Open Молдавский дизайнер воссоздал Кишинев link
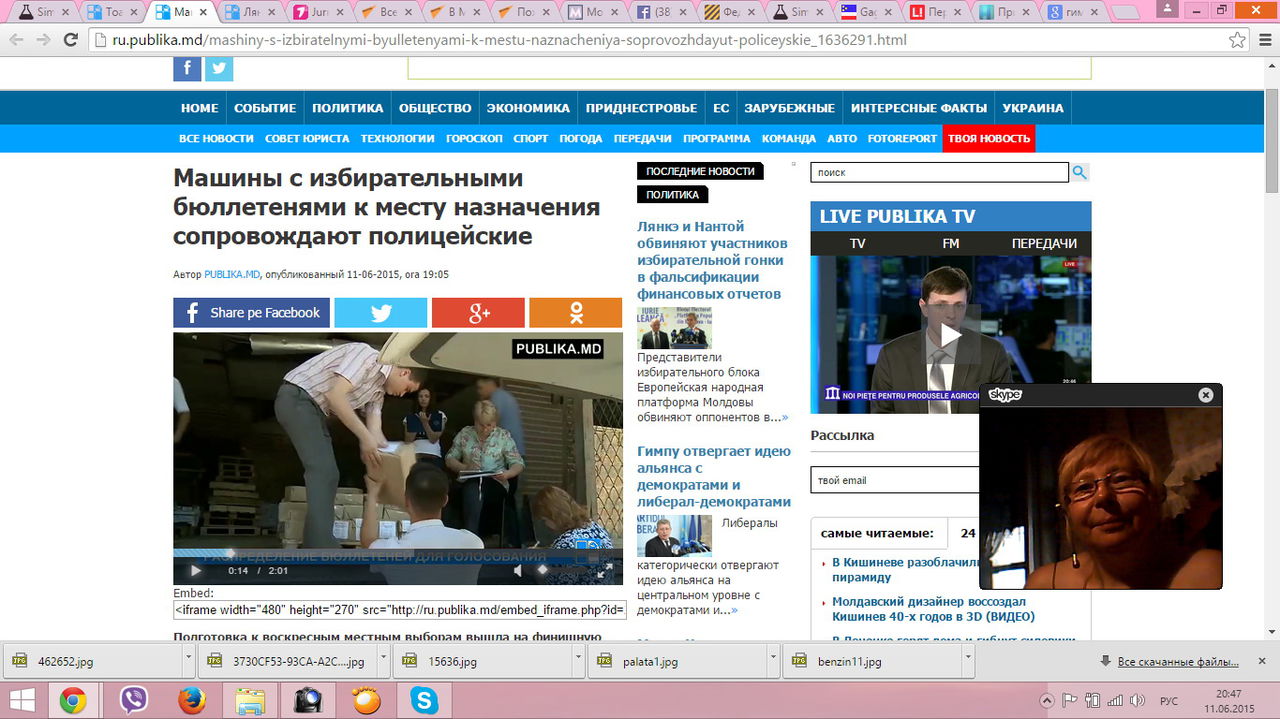Screen dimensions: 1280x719 pyautogui.click(x=933, y=609)
